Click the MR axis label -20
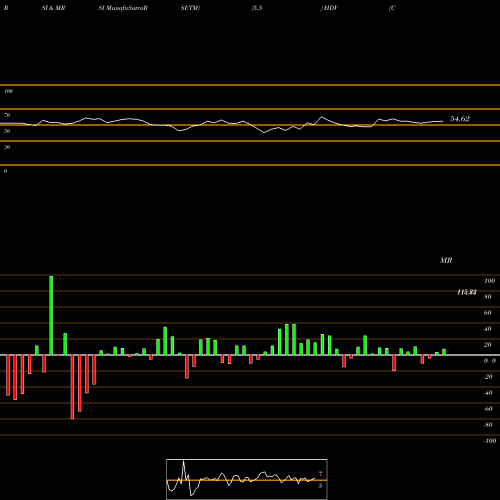The height and width of the screenshot is (500, 500). coord(488,377)
